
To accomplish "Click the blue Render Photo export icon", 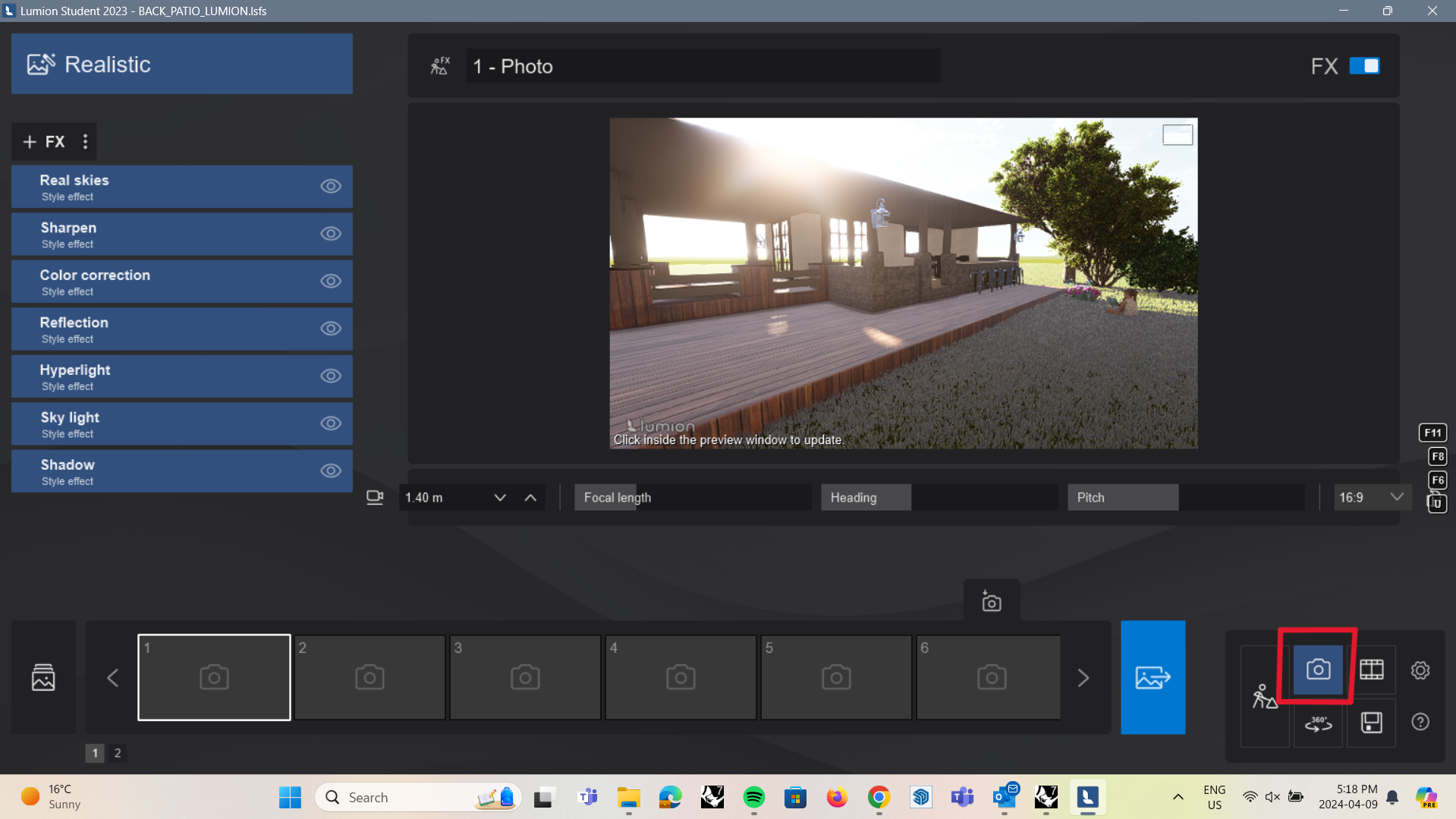I will [1153, 677].
